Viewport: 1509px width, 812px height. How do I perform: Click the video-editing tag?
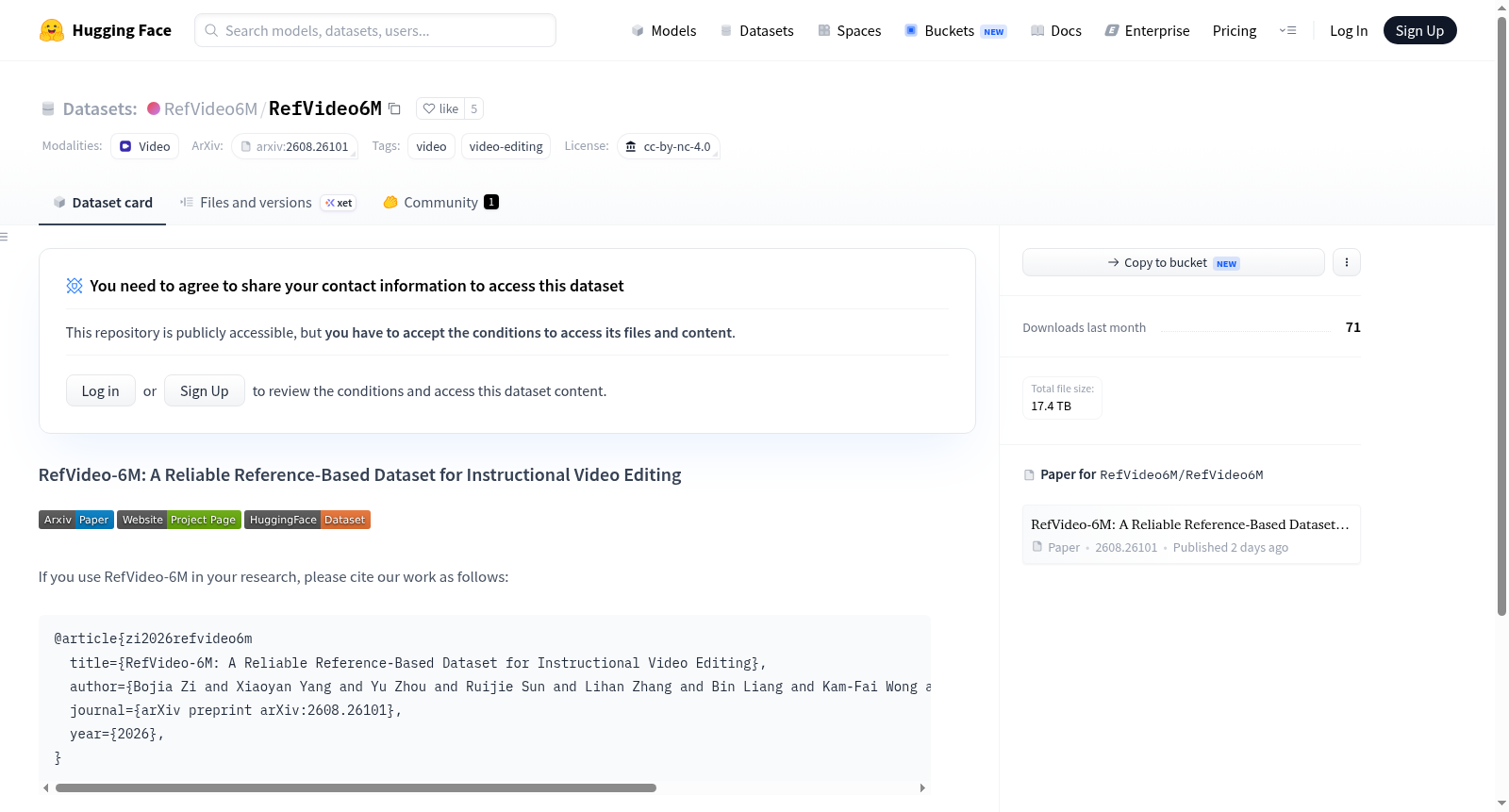pyautogui.click(x=506, y=146)
